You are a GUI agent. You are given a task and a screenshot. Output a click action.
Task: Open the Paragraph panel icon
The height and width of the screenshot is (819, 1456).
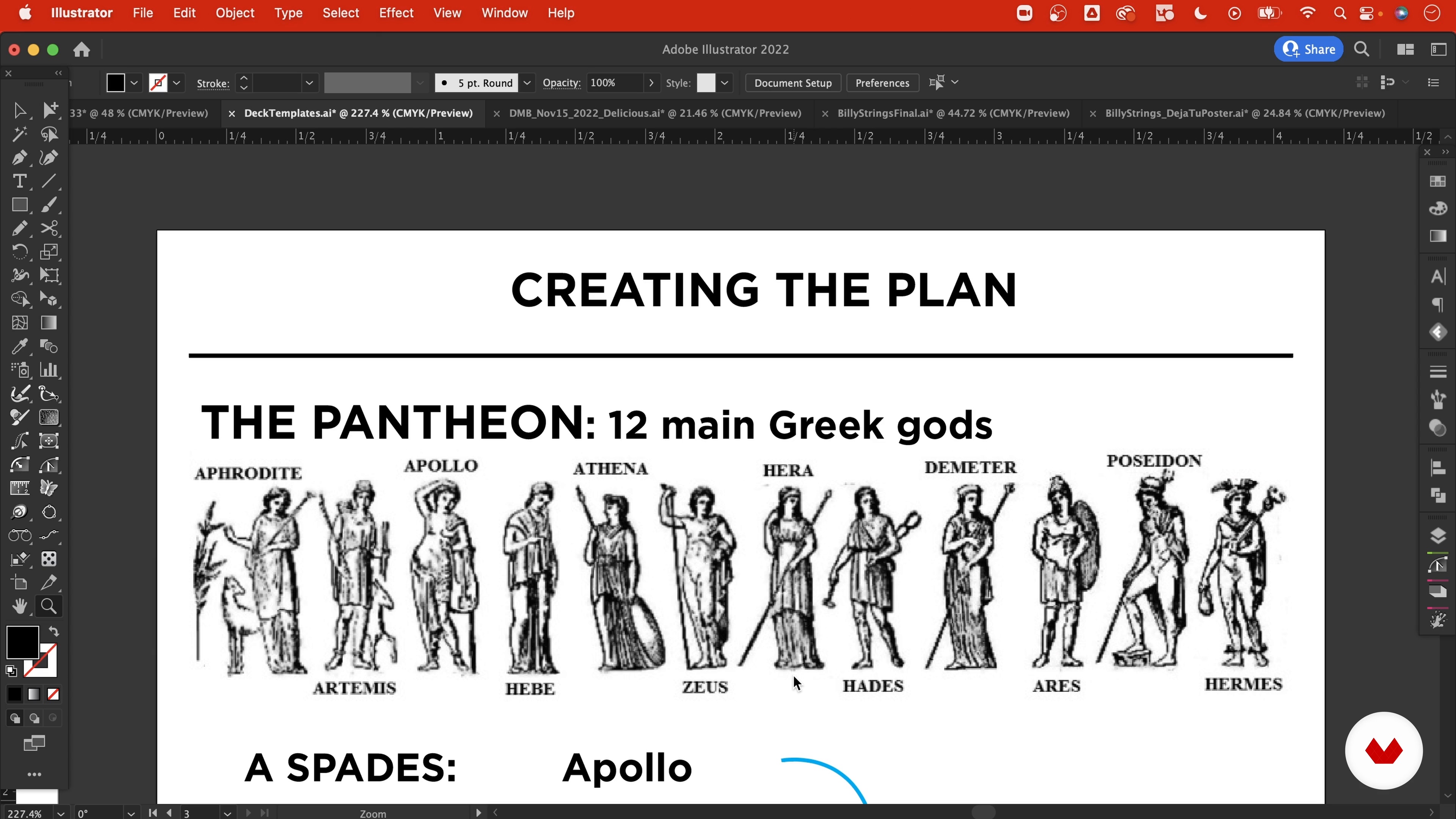point(1438,305)
